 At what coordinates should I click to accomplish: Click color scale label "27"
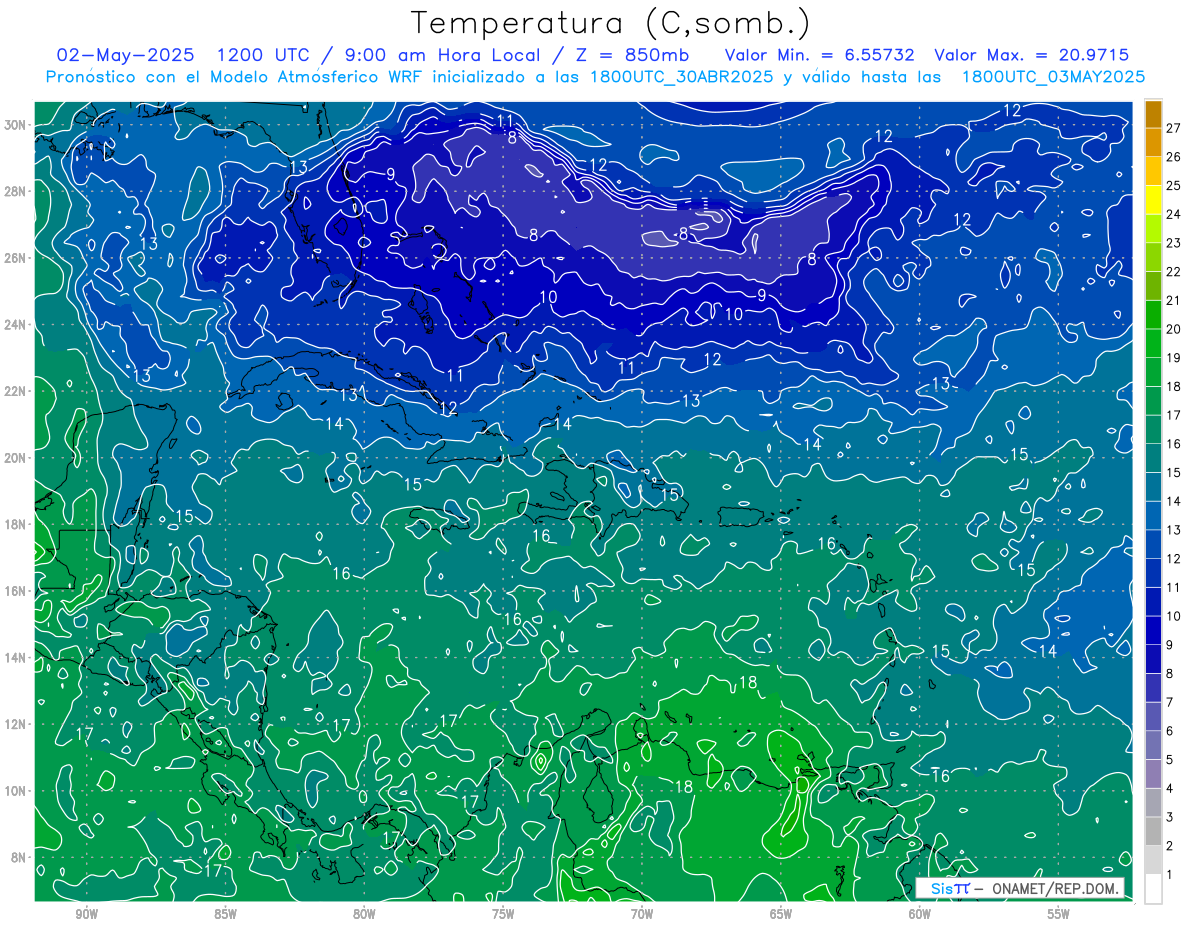[x=1173, y=127]
